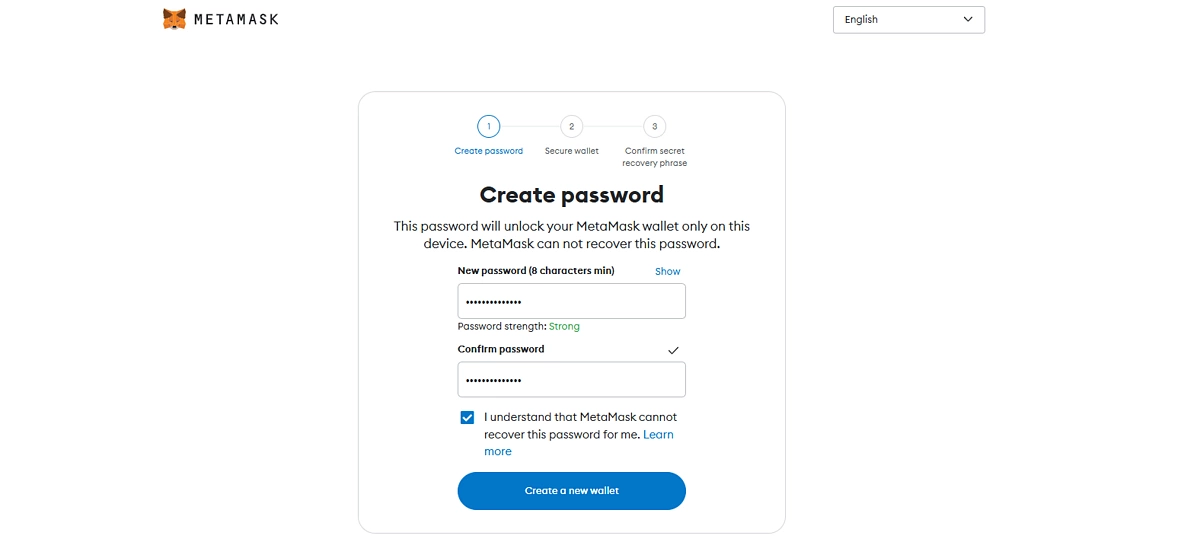This screenshot has width=1200, height=542.
Task: Focus the New password input field
Action: [571, 301]
